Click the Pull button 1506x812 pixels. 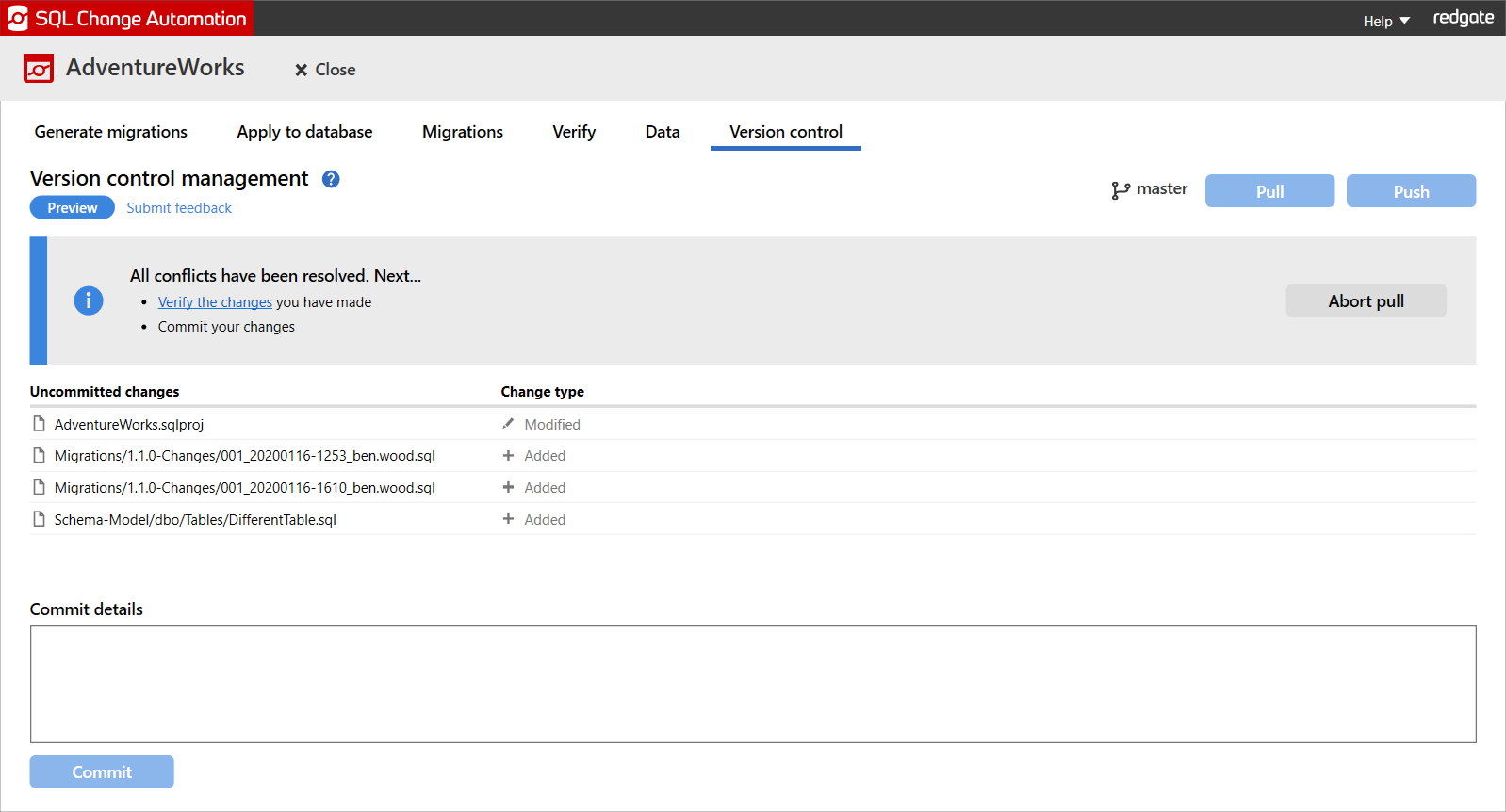(1269, 191)
